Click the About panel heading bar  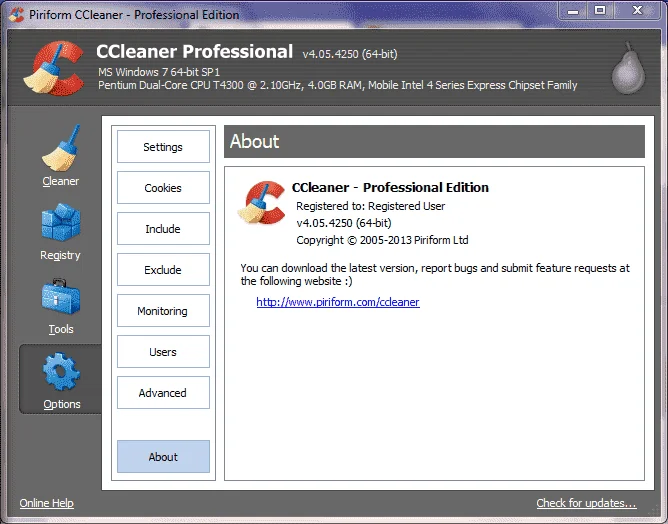pos(434,141)
